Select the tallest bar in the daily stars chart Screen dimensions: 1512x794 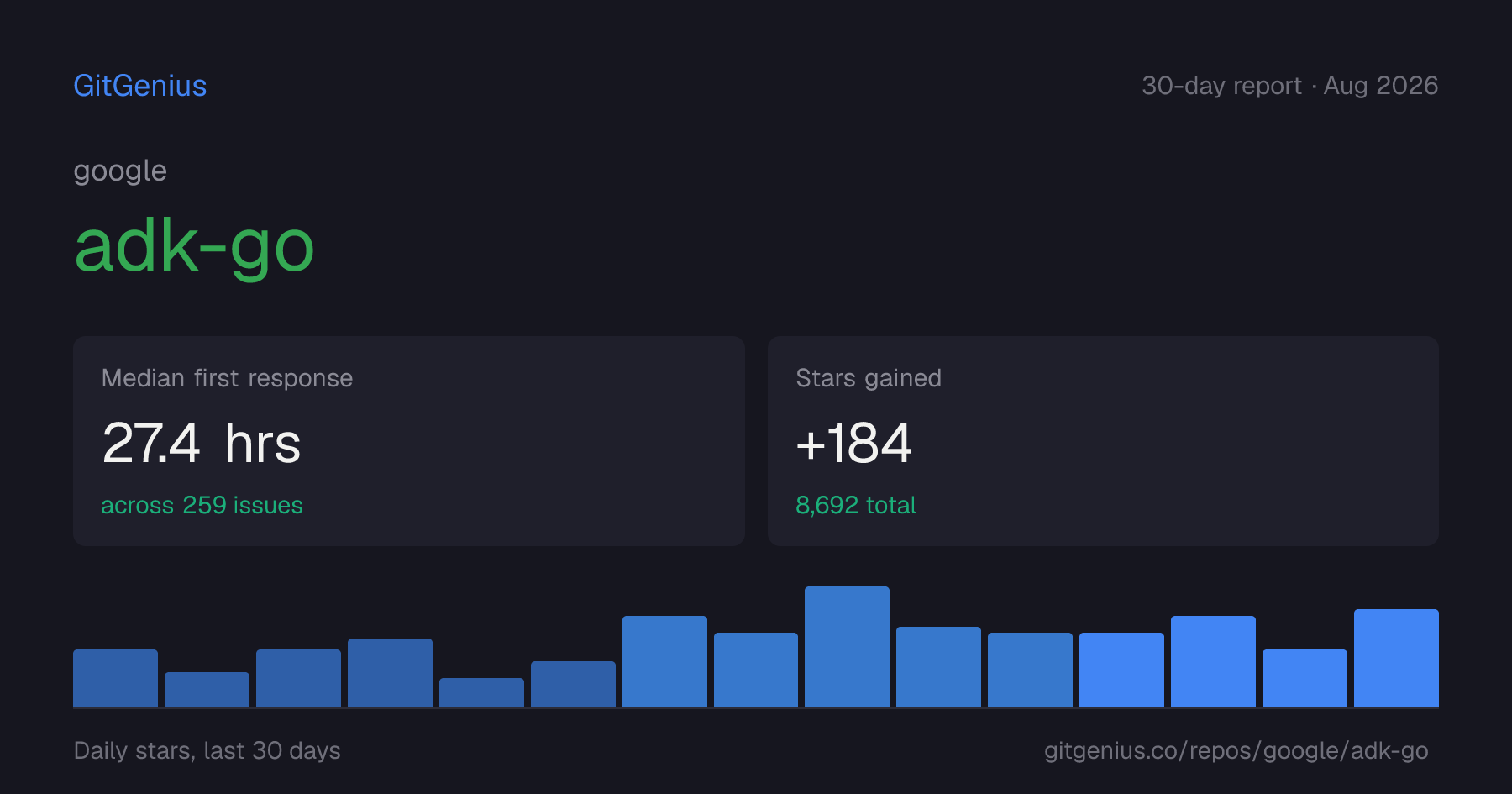[x=847, y=647]
